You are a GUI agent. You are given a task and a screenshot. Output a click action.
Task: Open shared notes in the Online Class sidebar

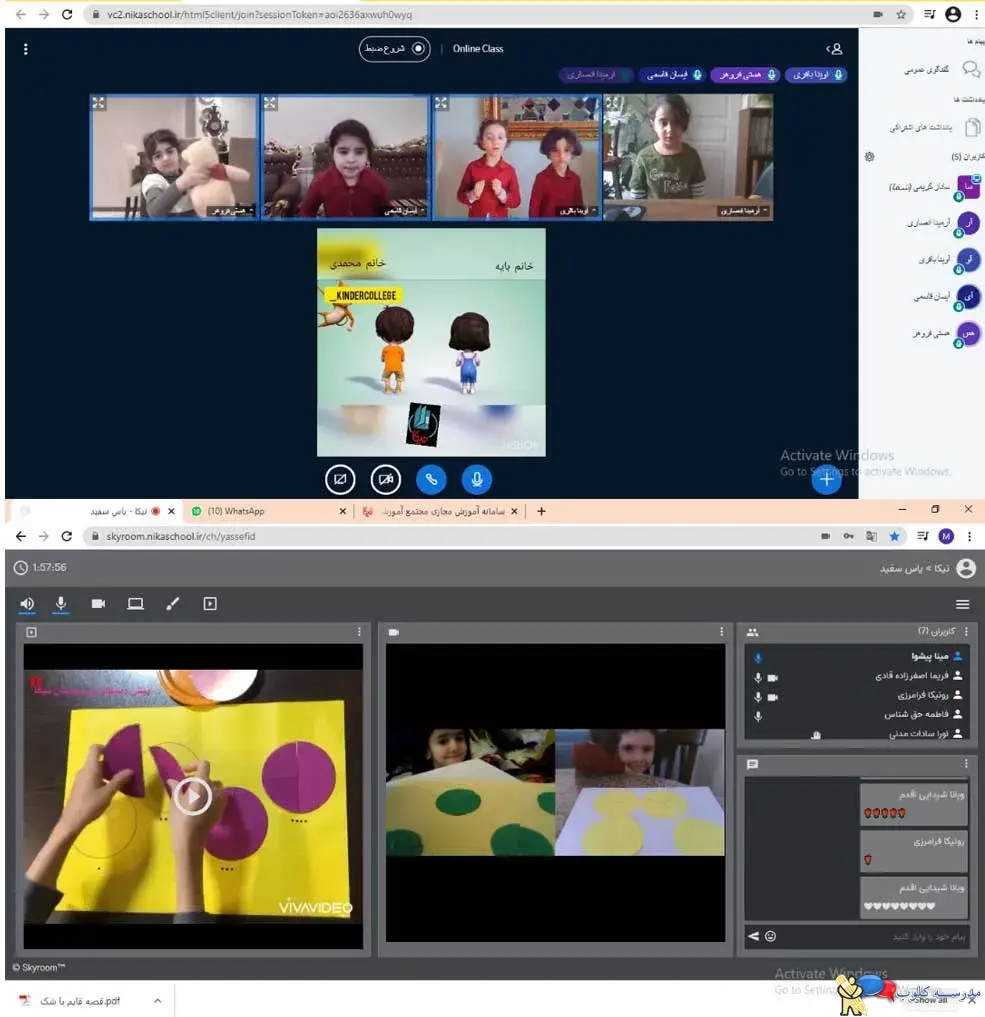934,127
